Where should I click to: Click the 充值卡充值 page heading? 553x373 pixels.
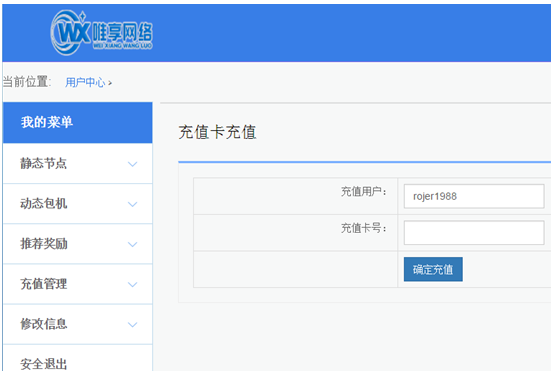217,133
